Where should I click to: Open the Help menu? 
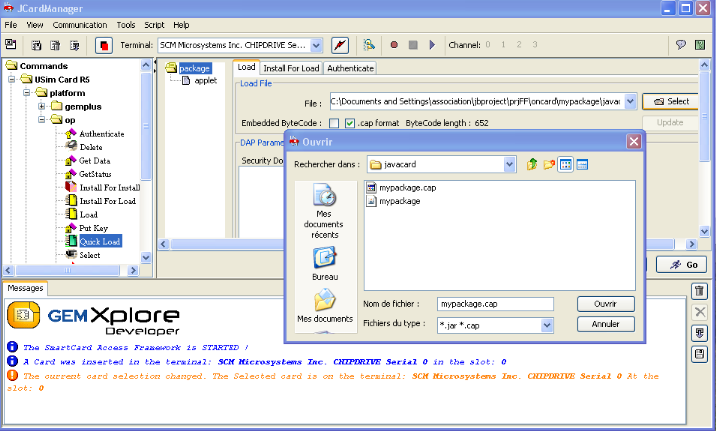pos(181,25)
